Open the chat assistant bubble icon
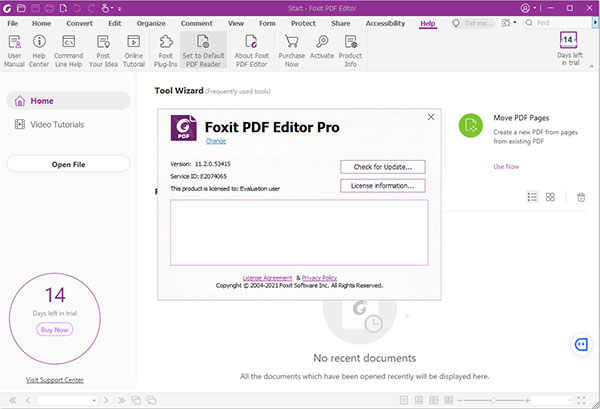 point(582,344)
